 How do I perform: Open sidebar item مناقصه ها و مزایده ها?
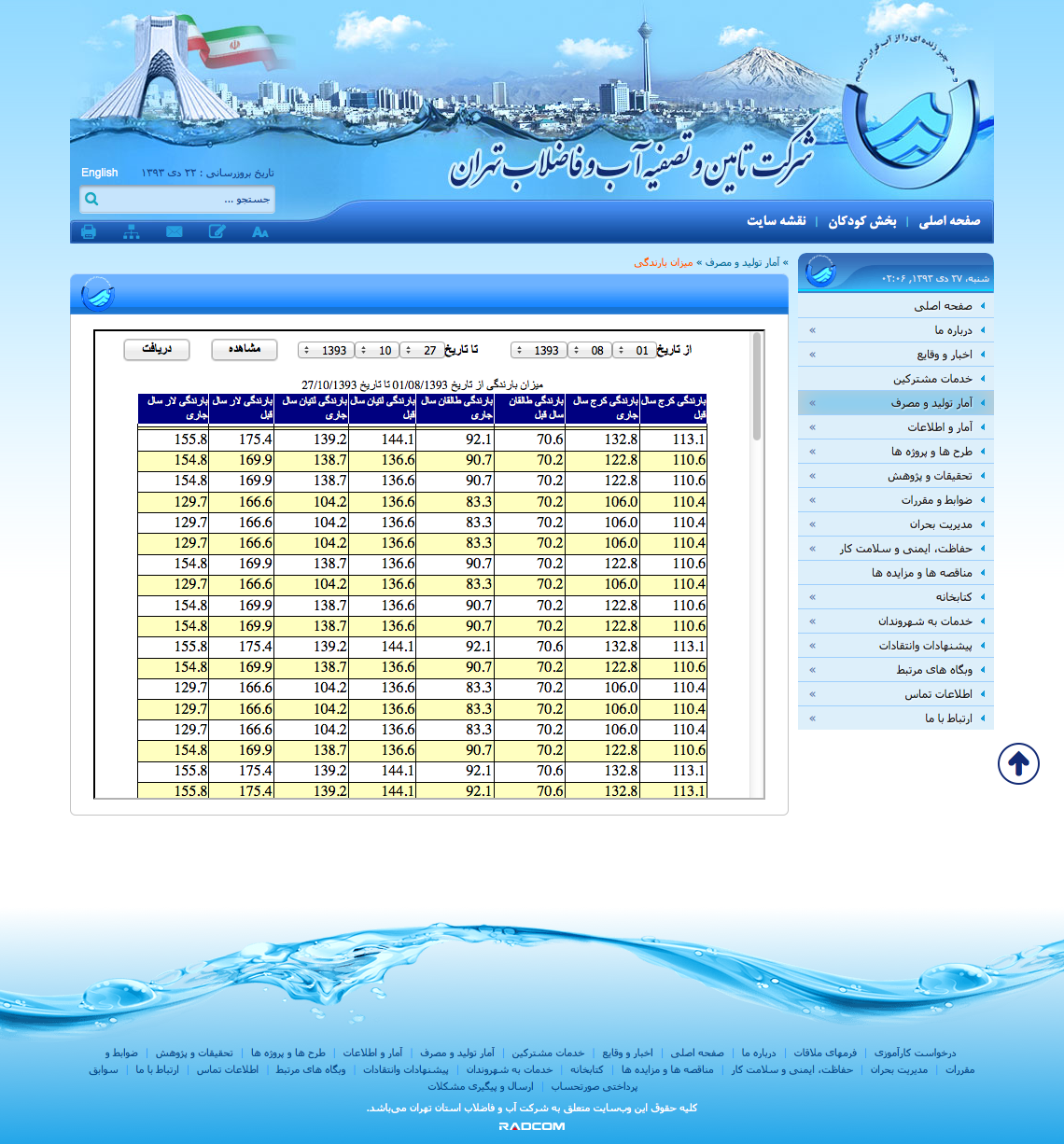[x=896, y=573]
